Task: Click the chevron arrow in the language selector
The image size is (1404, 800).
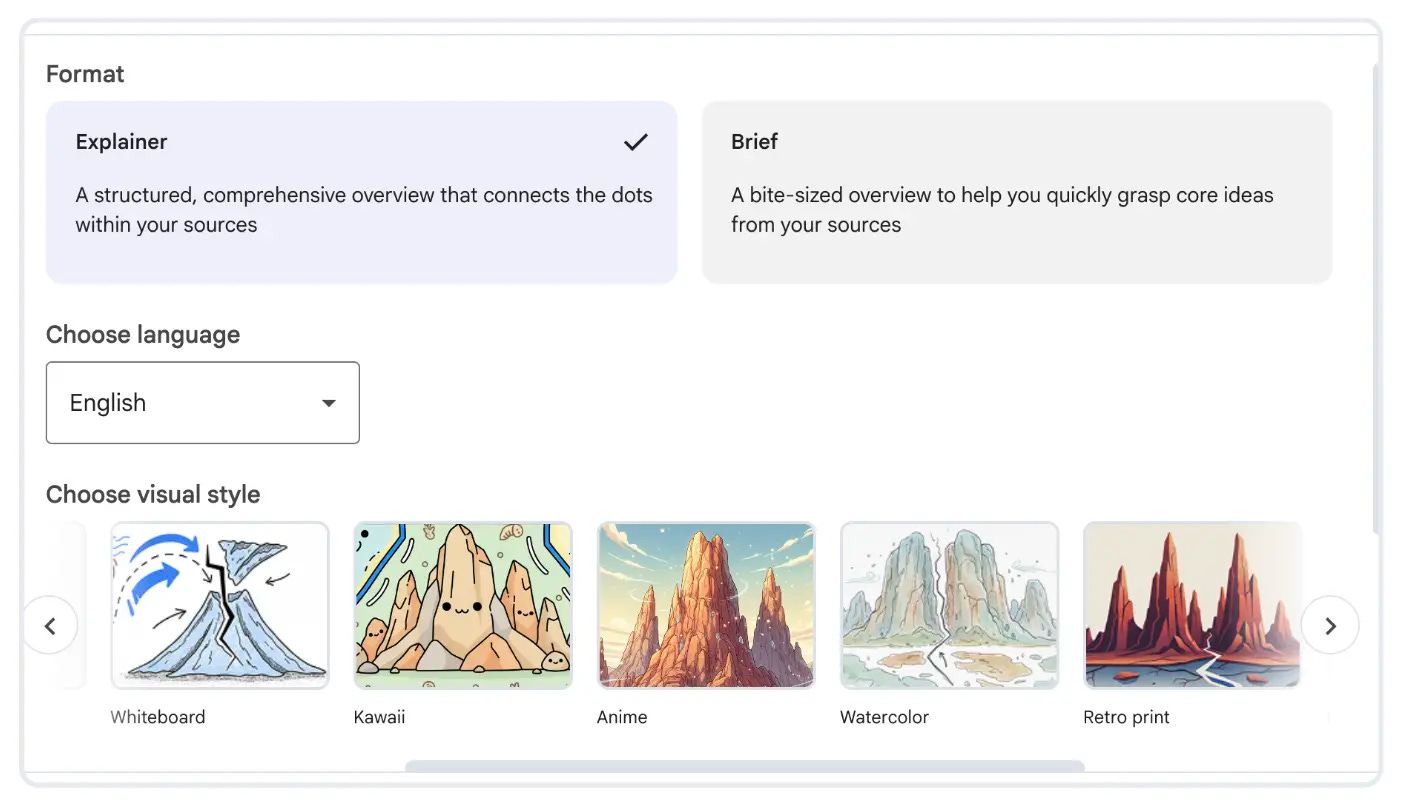Action: (x=329, y=402)
